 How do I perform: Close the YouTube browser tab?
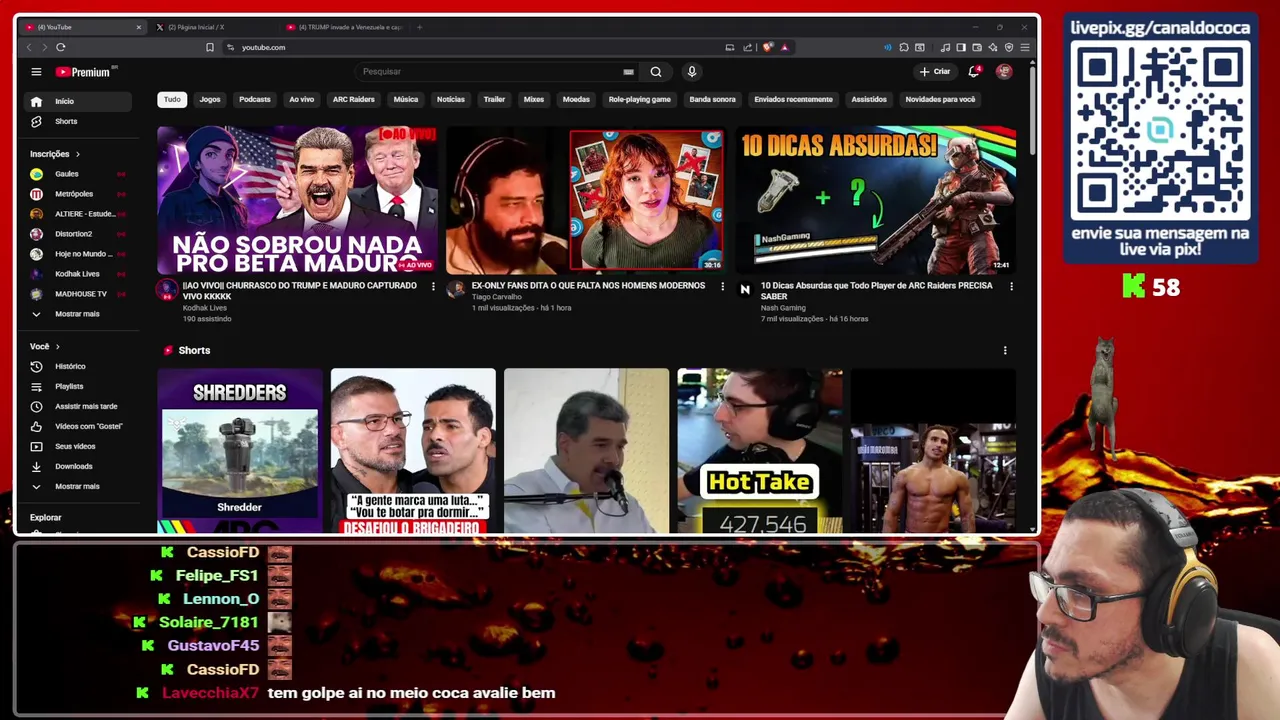point(138,27)
